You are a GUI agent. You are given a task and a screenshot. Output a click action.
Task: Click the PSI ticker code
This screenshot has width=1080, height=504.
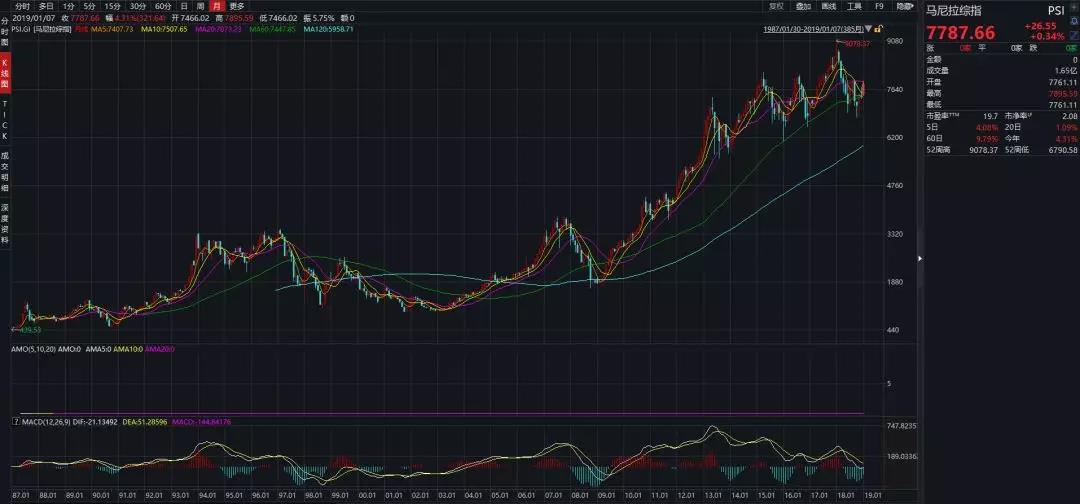coord(1055,10)
